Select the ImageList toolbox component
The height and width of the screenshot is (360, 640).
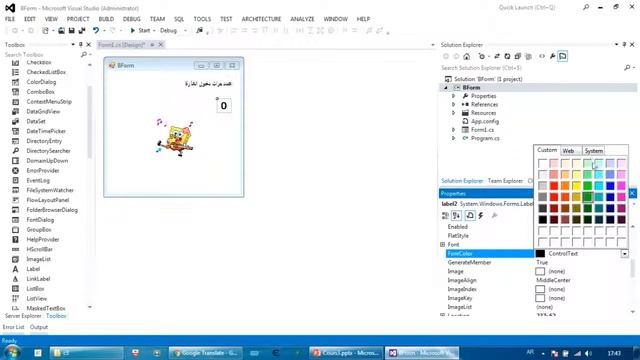[x=38, y=259]
